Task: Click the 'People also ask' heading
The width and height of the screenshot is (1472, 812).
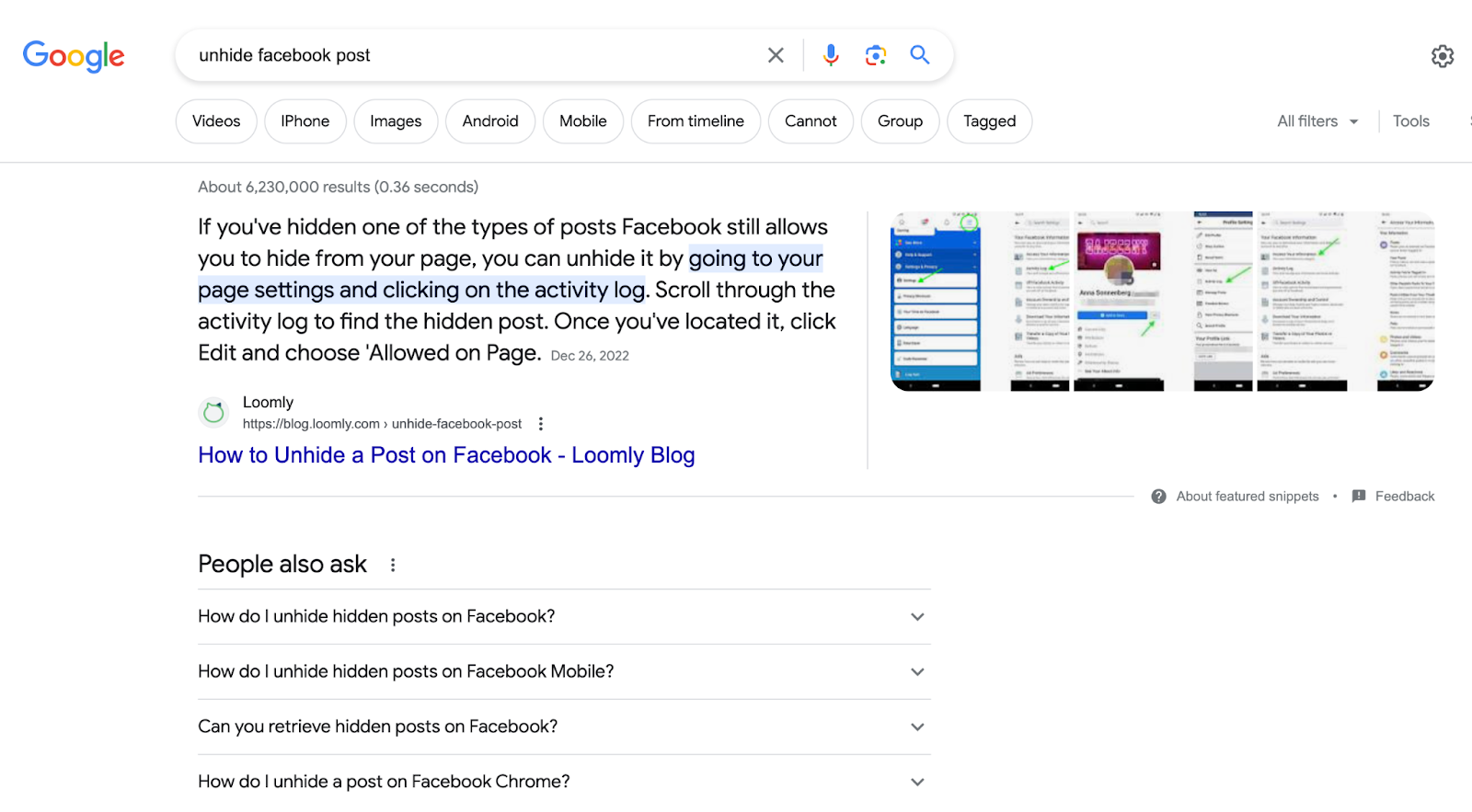Action: [x=282, y=565]
